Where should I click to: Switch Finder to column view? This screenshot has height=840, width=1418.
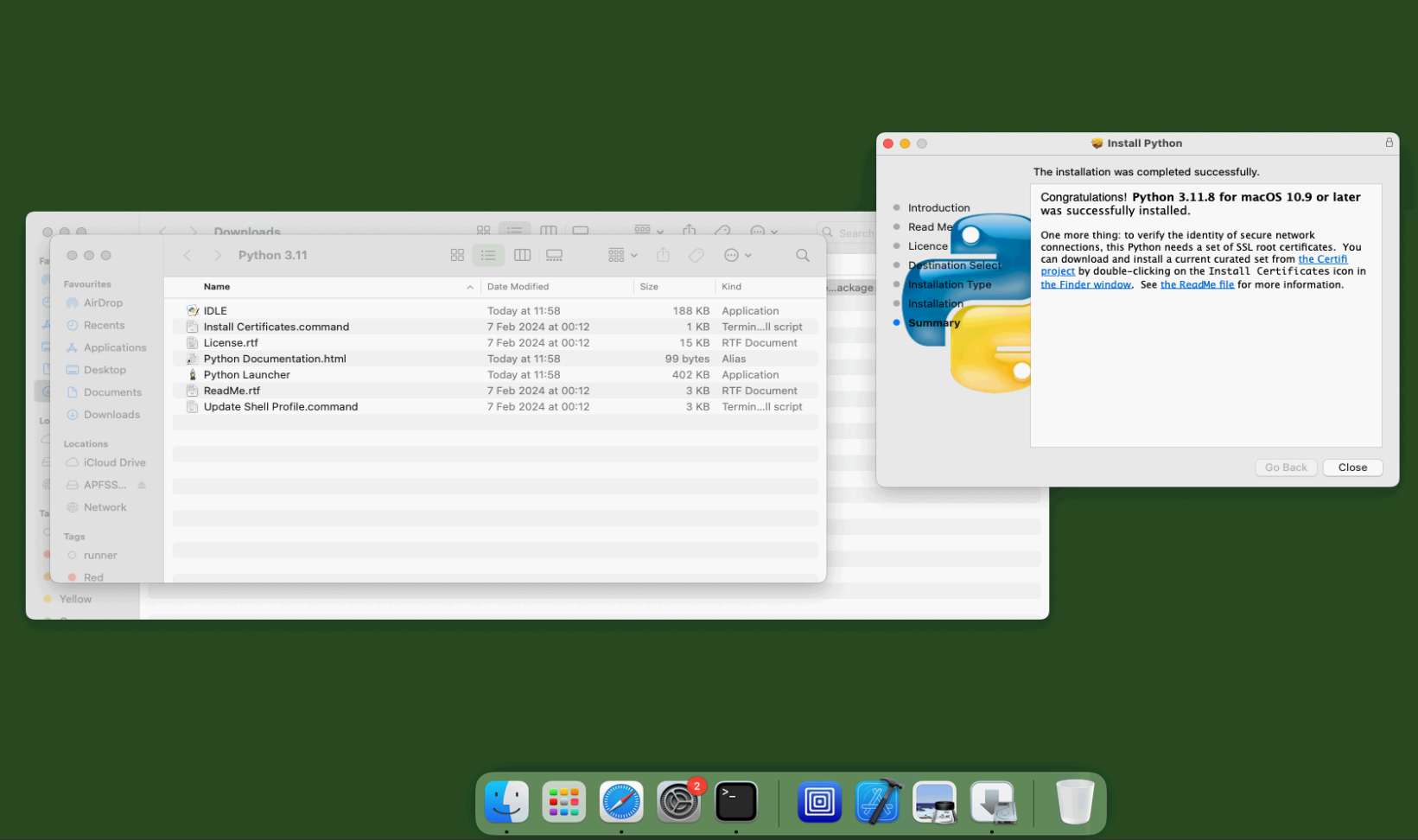point(522,255)
